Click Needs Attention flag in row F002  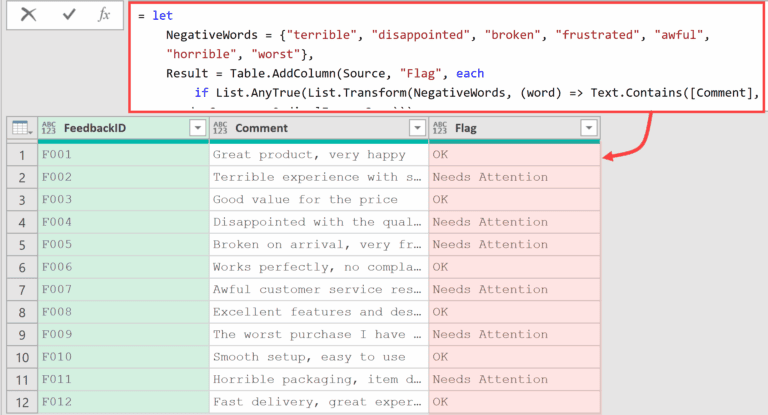click(514, 177)
